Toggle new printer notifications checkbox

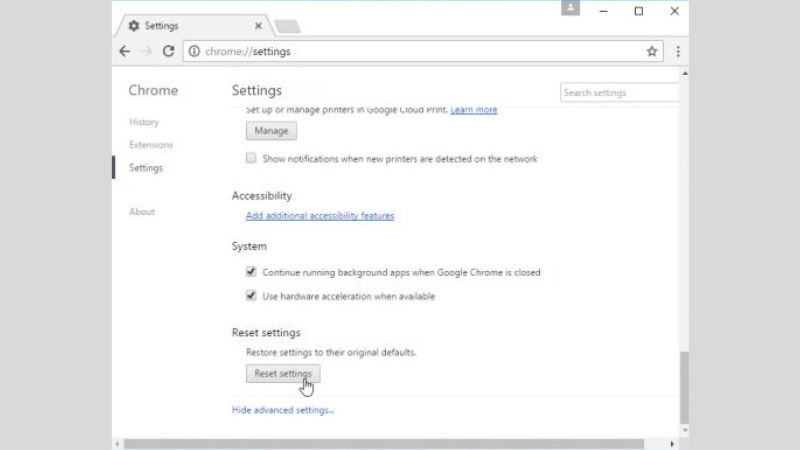point(251,159)
